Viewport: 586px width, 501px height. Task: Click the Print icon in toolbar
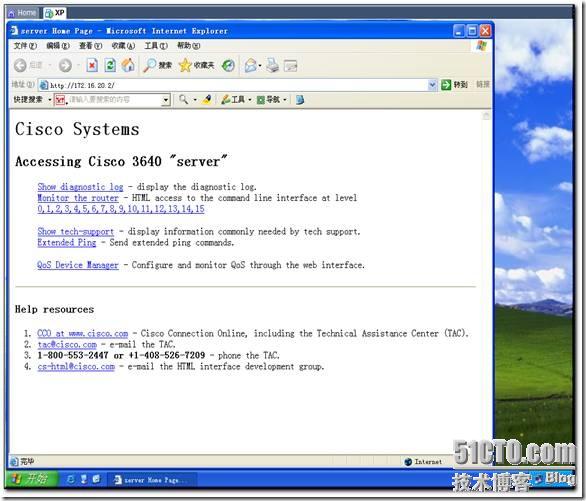[x=273, y=66]
